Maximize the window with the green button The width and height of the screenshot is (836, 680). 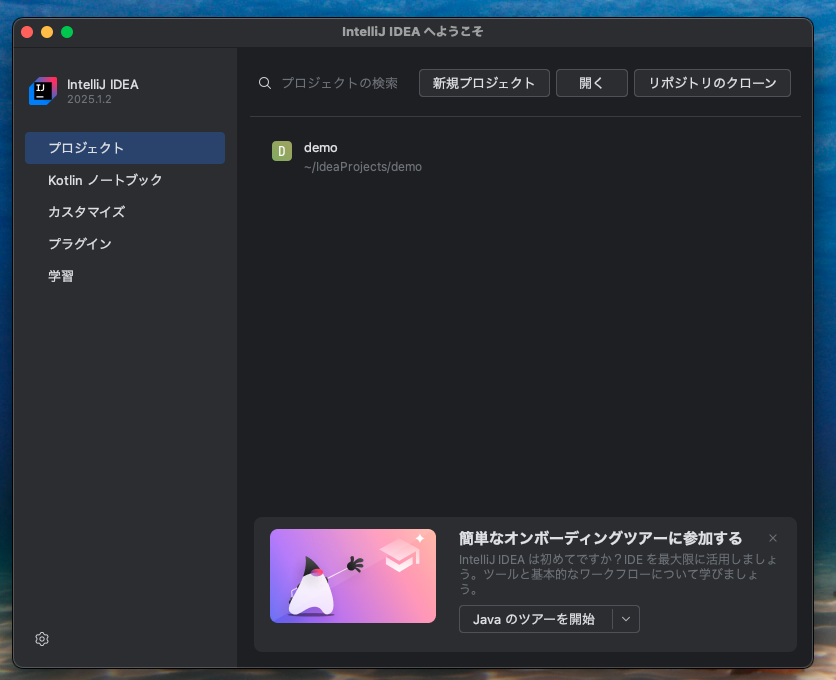click(67, 32)
